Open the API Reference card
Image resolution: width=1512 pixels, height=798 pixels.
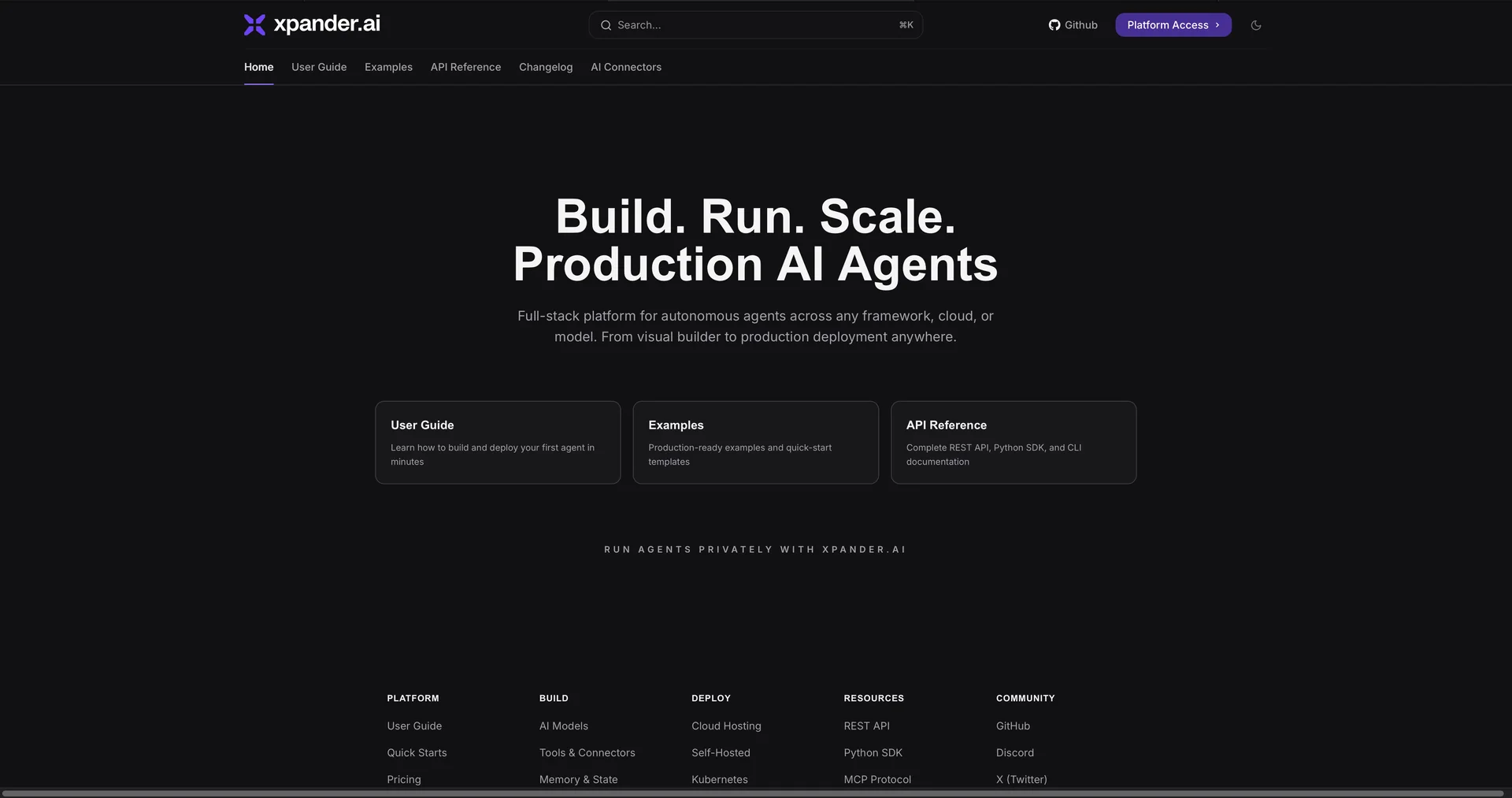point(1014,443)
